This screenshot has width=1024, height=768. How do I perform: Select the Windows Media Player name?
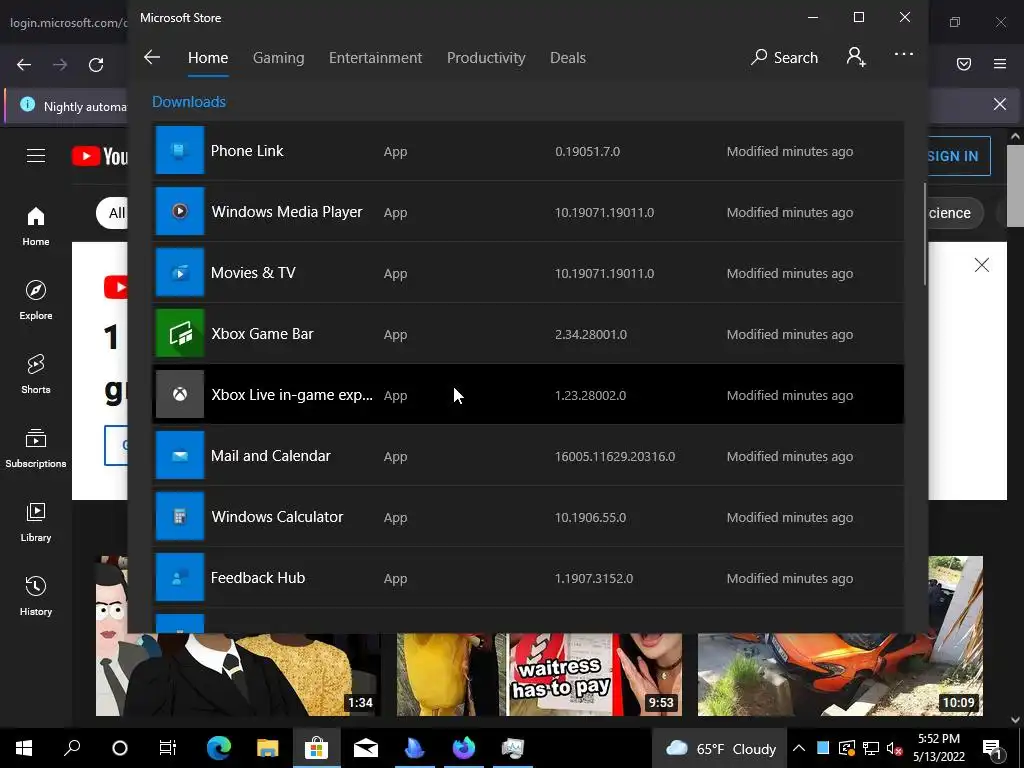click(287, 212)
